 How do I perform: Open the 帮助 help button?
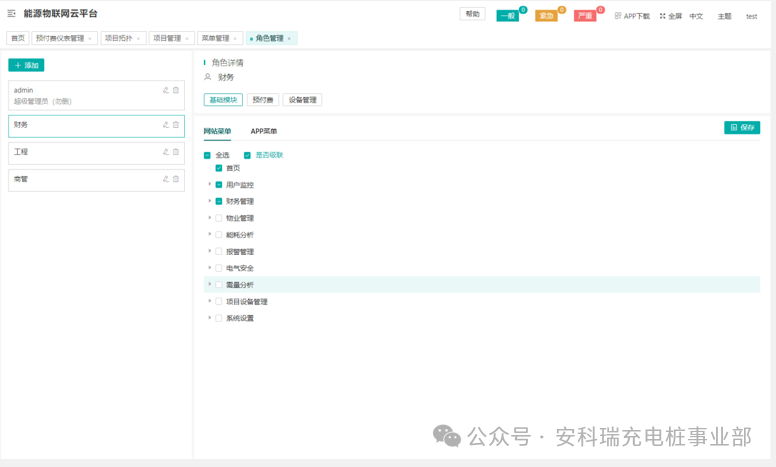tap(473, 14)
